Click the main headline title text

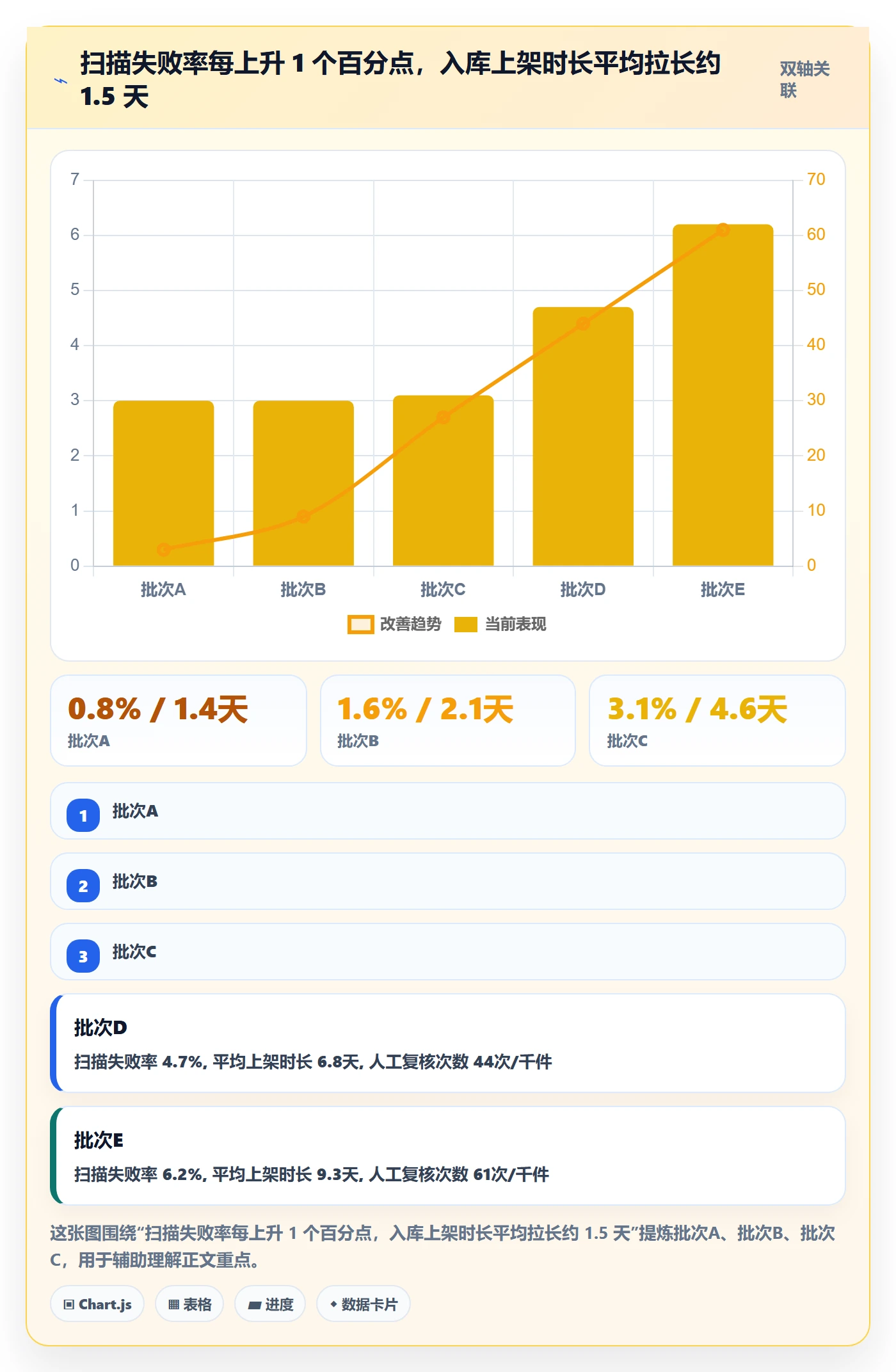[x=401, y=79]
